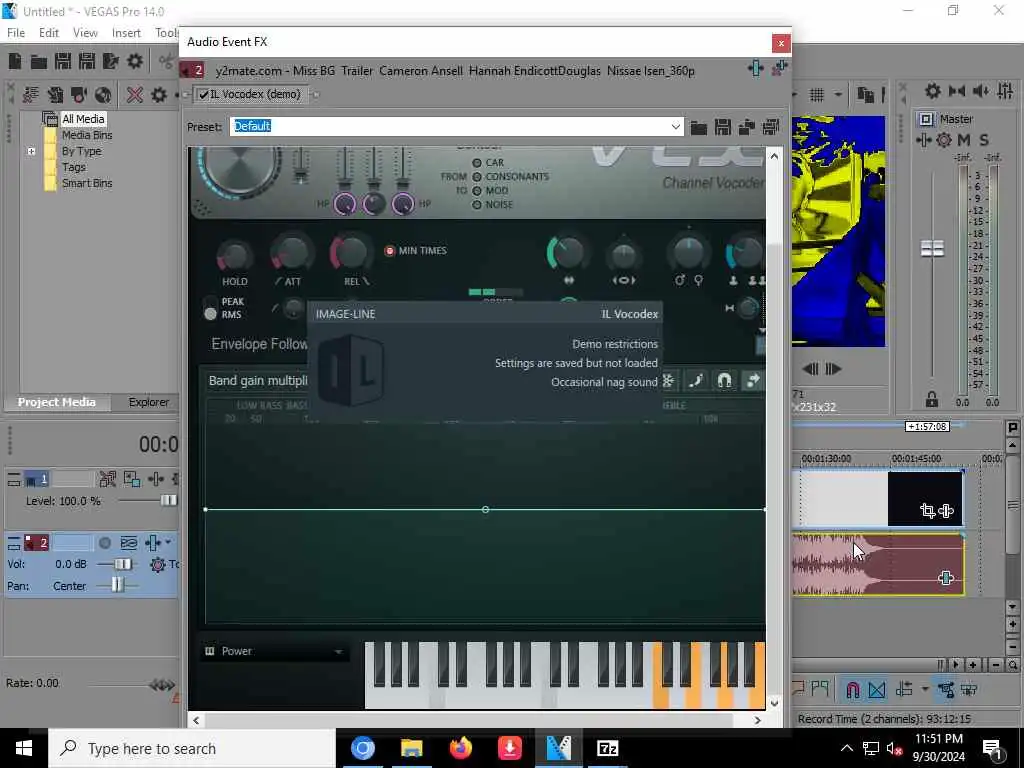Click the magnet icon in Vocodex band editor
The image size is (1024, 768).
724,380
